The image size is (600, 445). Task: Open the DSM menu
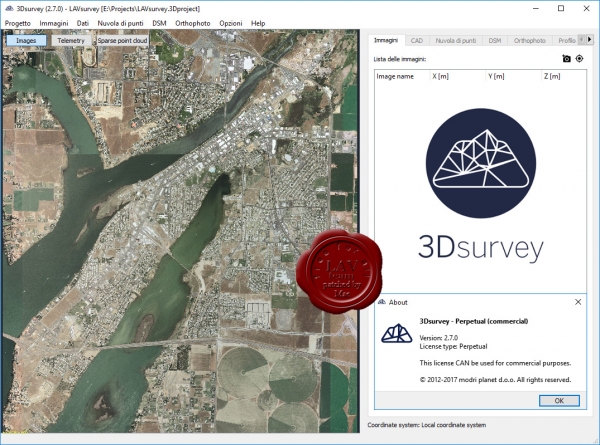[x=159, y=23]
